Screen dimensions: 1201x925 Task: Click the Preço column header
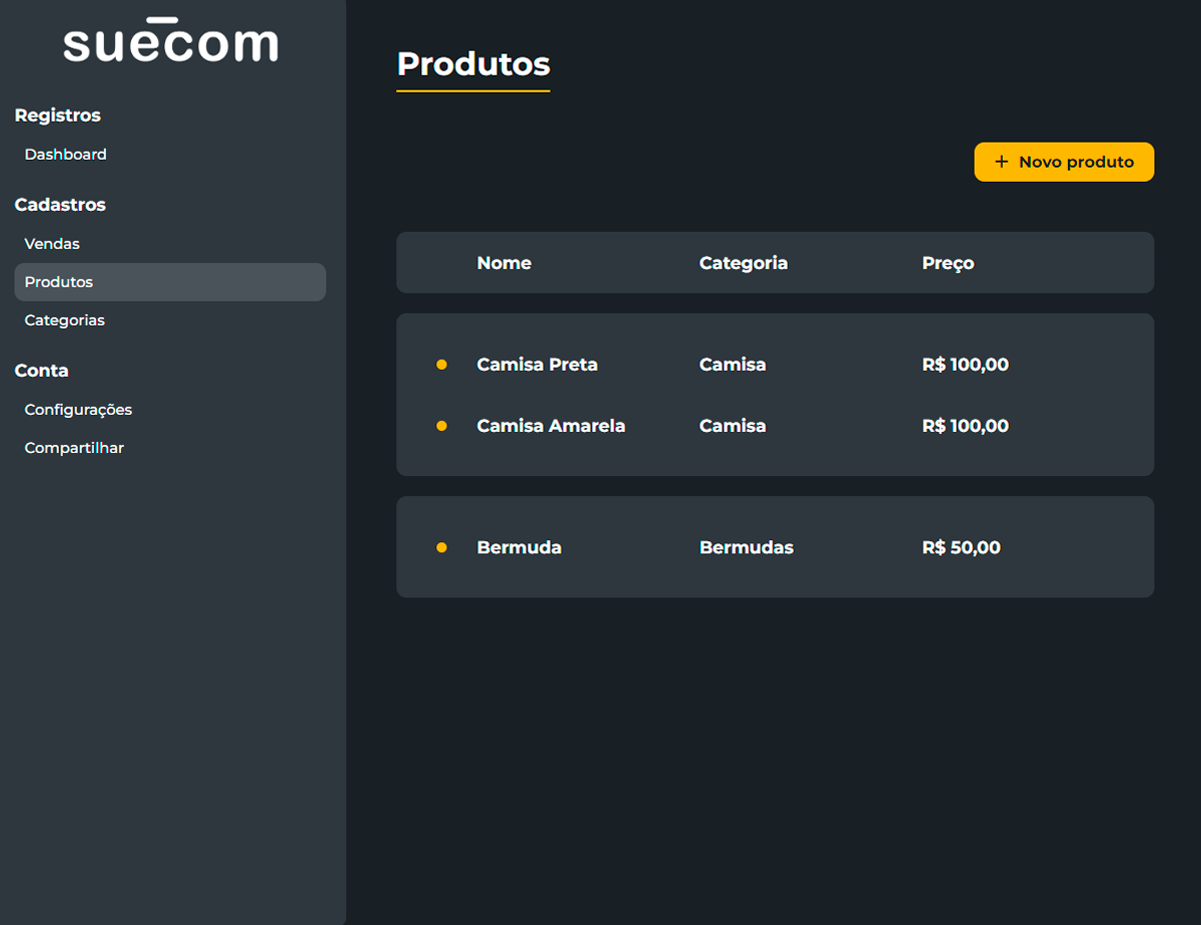coord(948,263)
